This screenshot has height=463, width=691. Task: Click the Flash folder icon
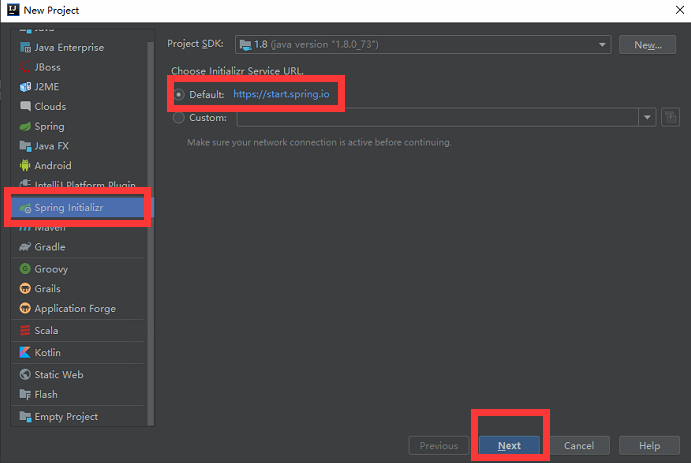[25, 394]
